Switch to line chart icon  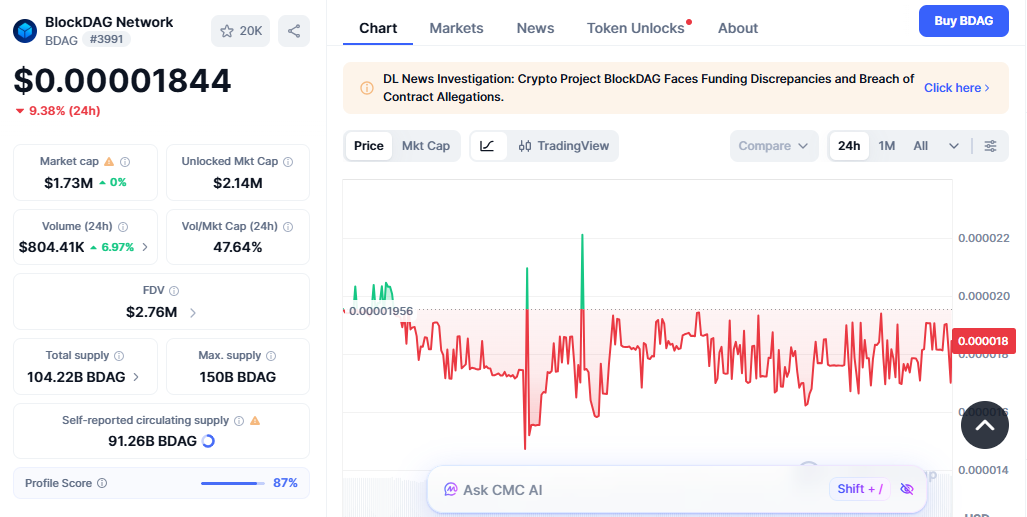487,145
